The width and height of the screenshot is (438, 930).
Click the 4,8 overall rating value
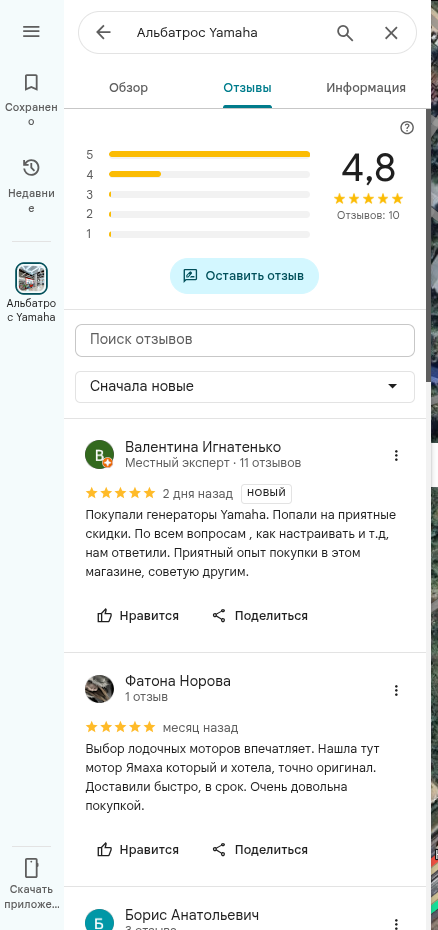point(368,168)
